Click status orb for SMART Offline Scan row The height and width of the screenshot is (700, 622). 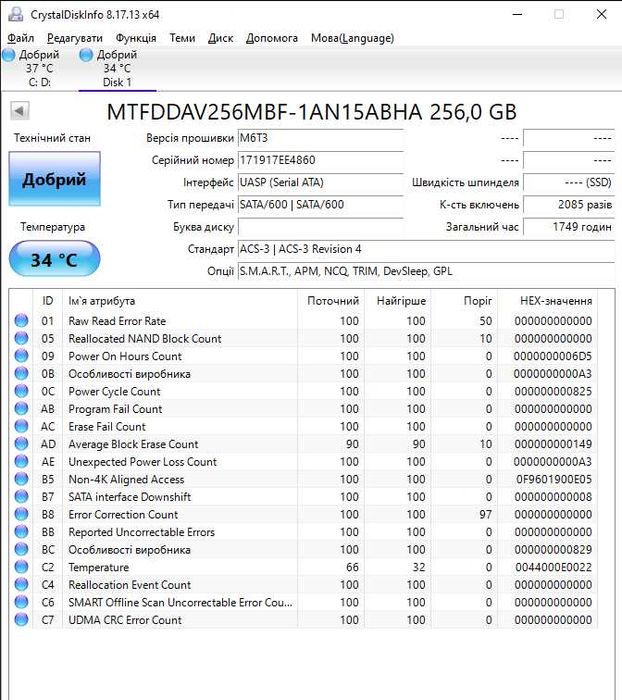point(21,602)
